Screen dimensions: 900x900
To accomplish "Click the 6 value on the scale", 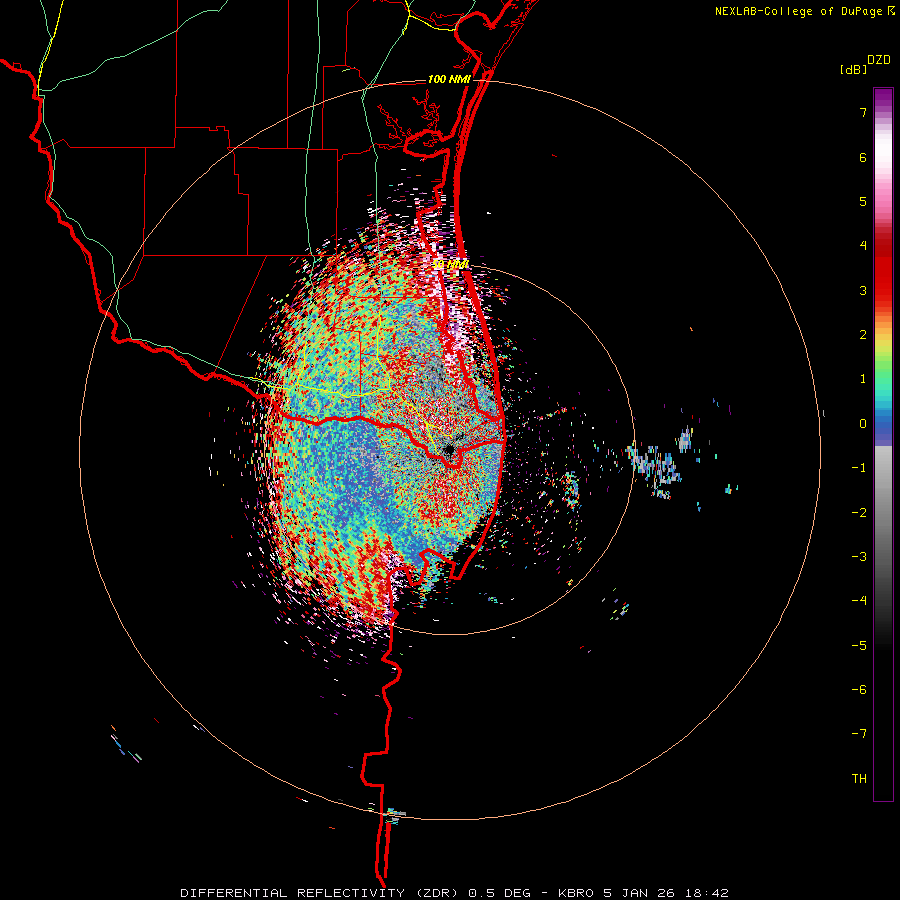I will coord(863,157).
